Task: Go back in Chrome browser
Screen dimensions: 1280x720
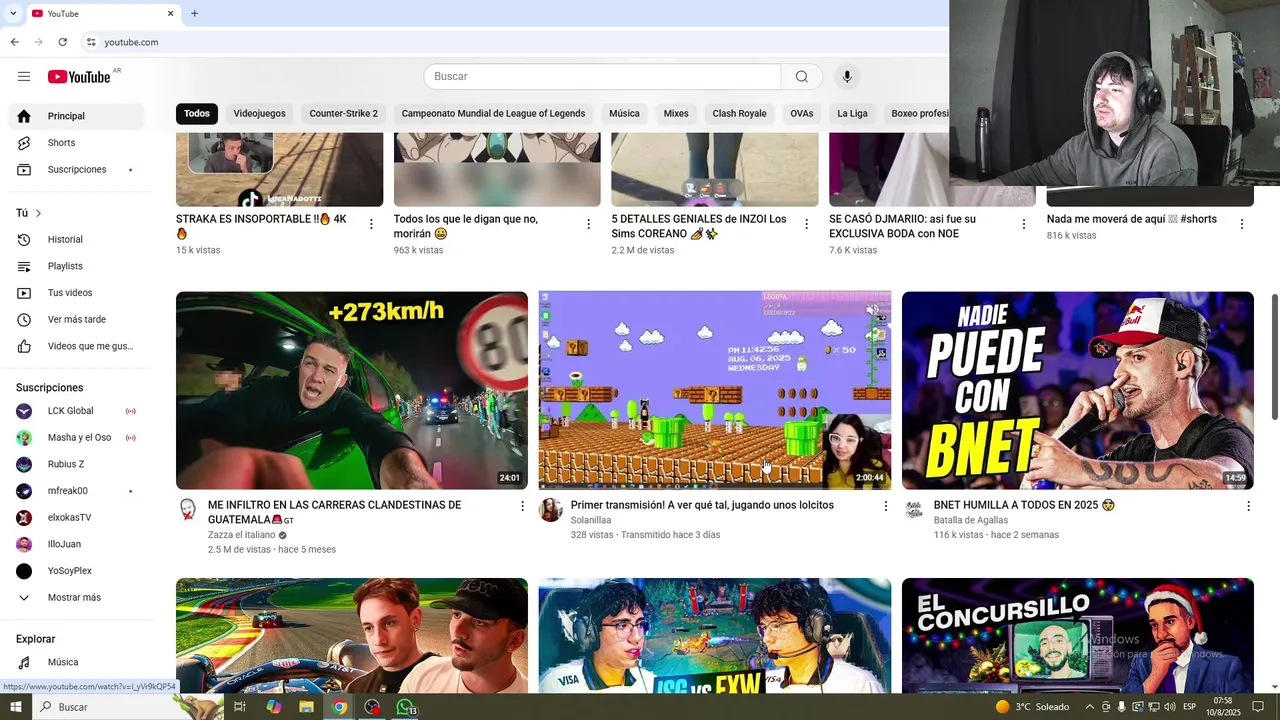Action: [14, 42]
